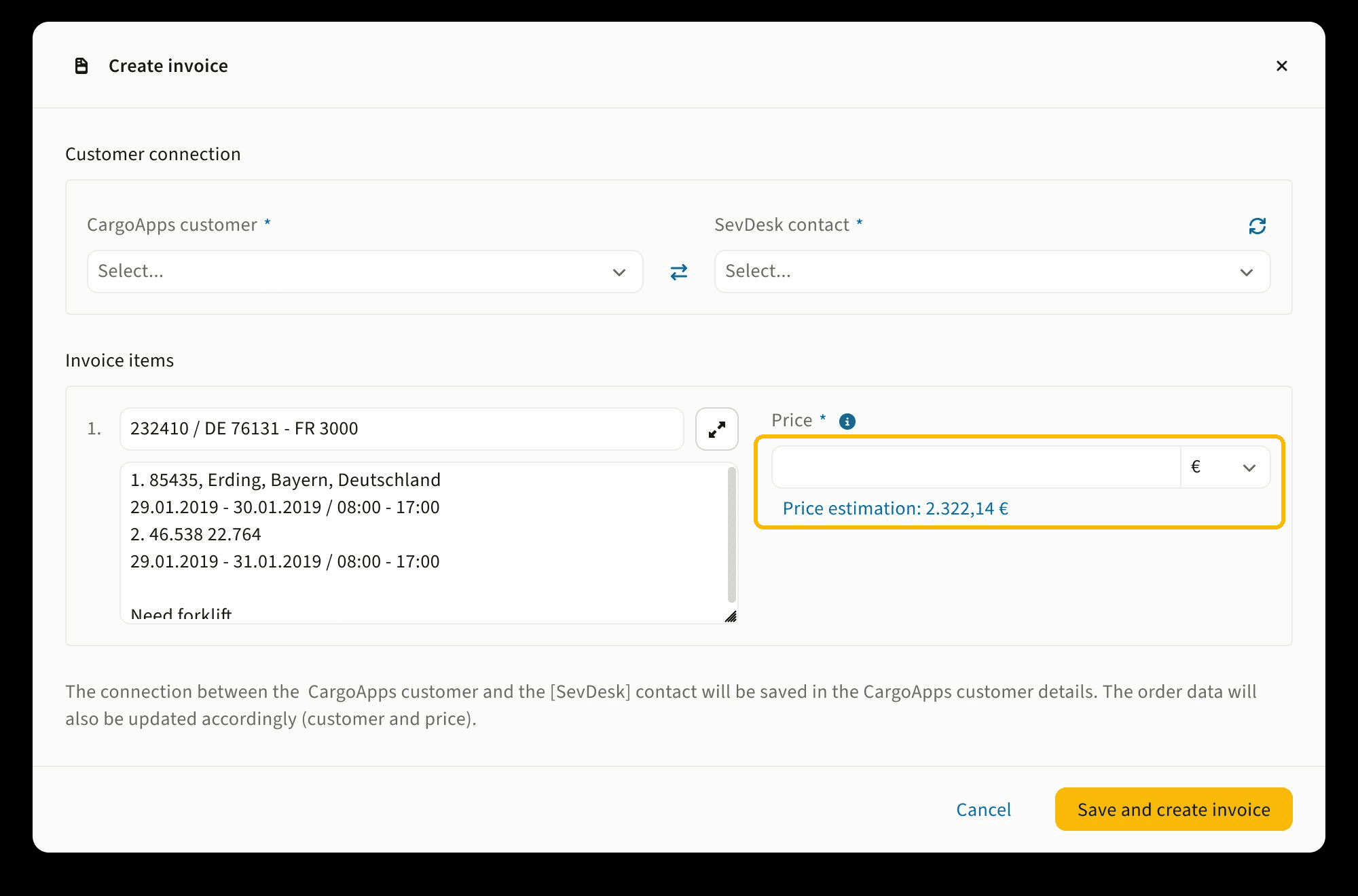Click the invoice document icon in header
The height and width of the screenshot is (896, 1358).
click(81, 66)
